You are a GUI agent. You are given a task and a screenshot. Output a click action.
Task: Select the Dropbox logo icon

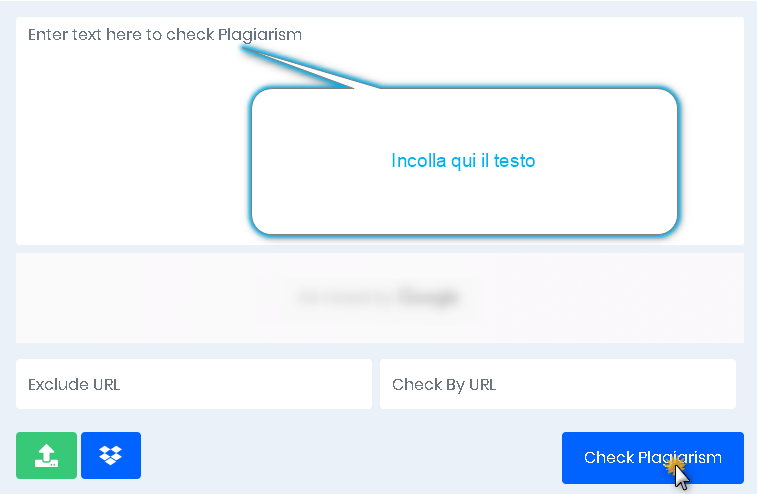pos(111,456)
